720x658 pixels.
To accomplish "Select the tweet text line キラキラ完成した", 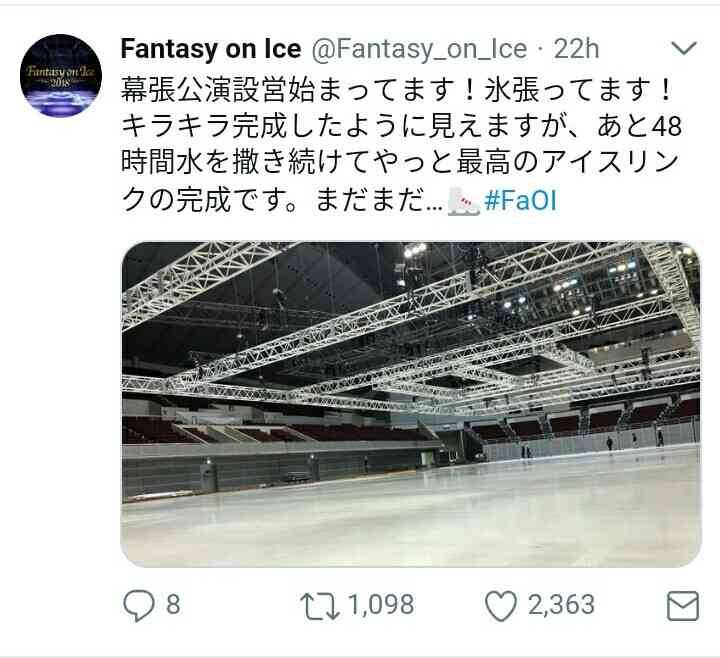I will [402, 126].
